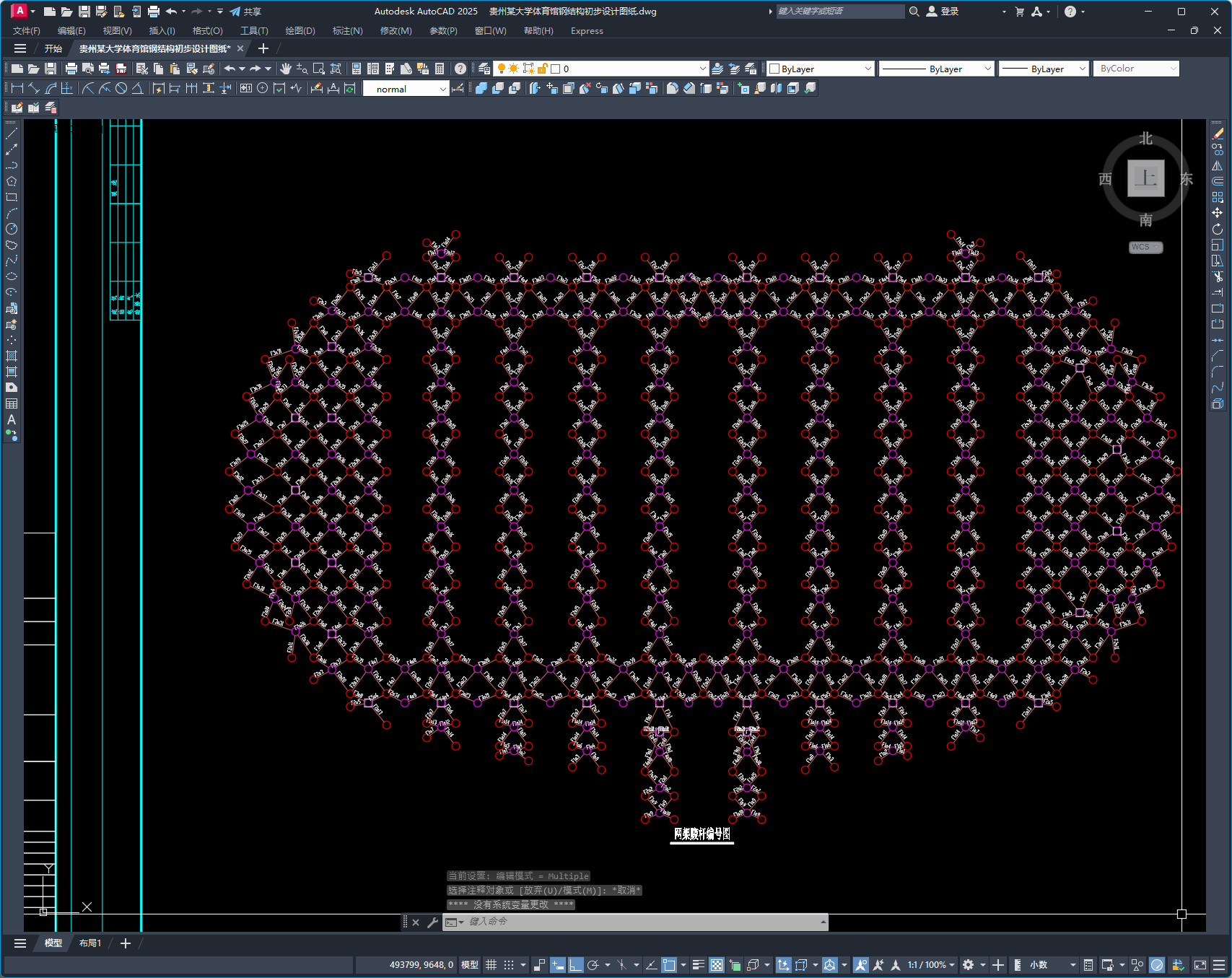The image size is (1232, 978).
Task: Click the Linear dimension tool
Action: [17, 88]
